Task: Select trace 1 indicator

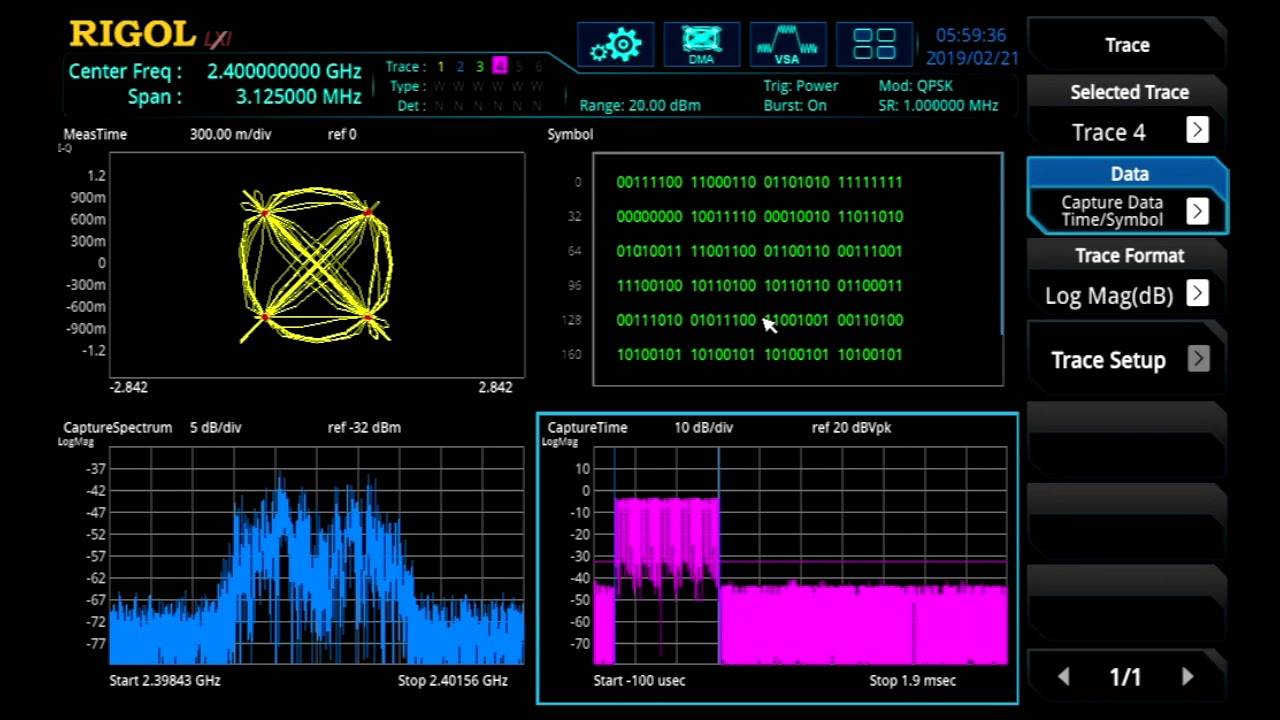Action: point(440,67)
